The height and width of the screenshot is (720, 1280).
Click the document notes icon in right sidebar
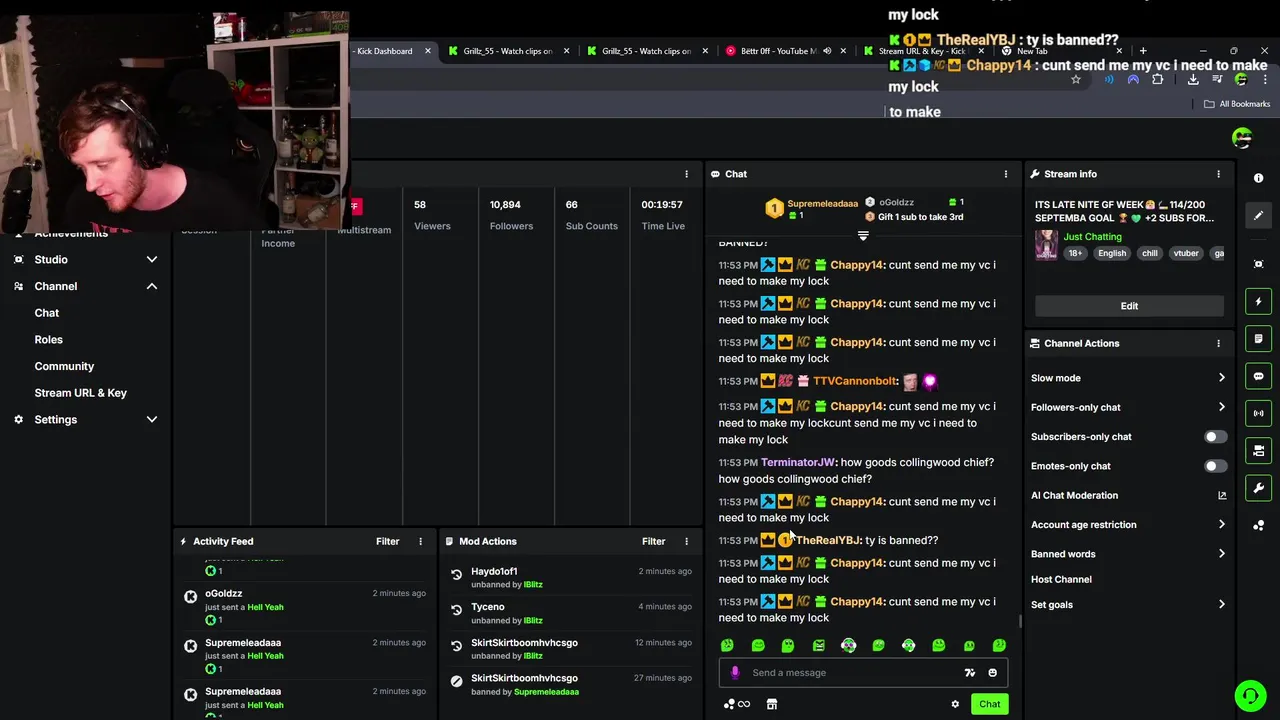(1258, 339)
